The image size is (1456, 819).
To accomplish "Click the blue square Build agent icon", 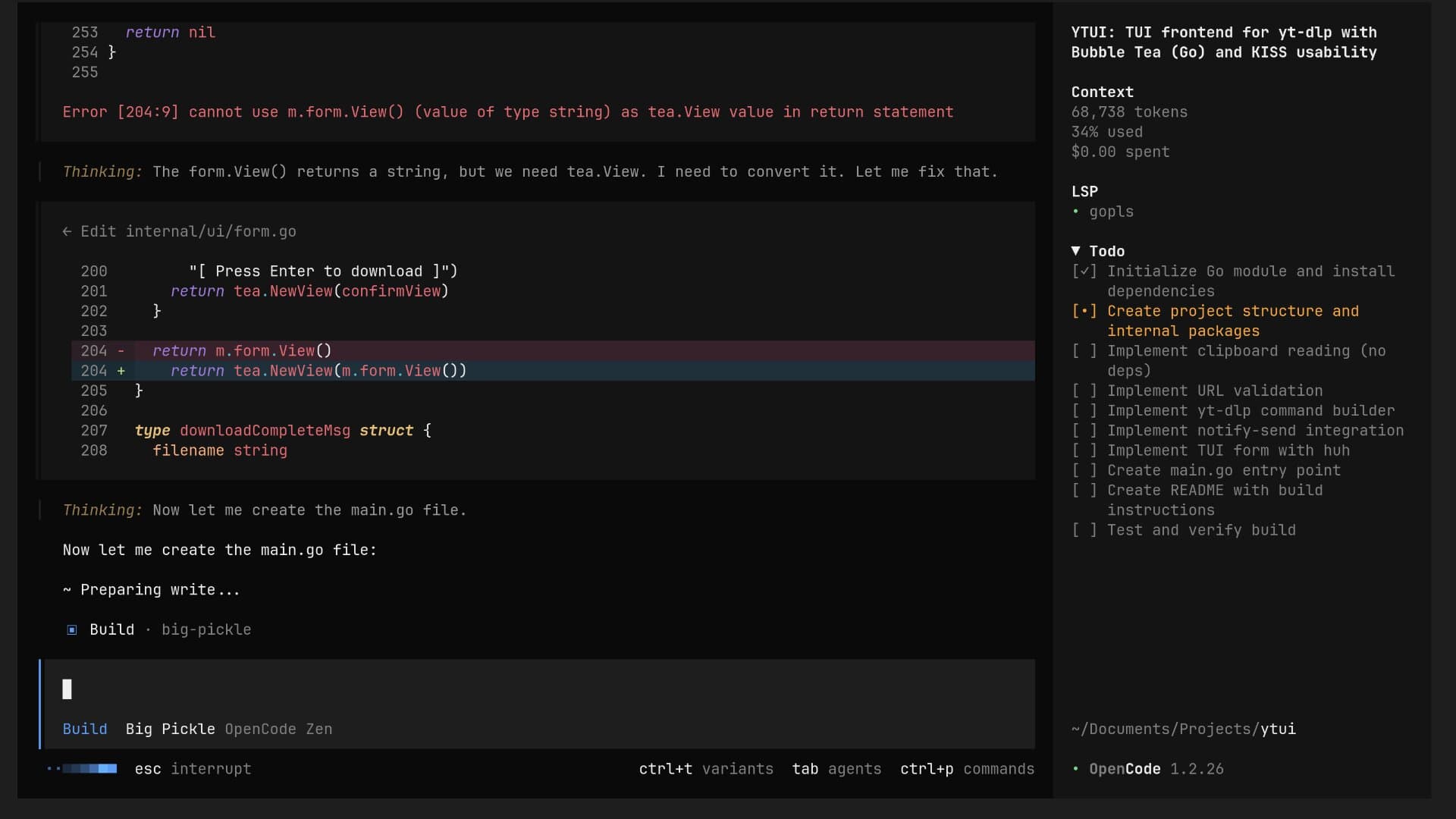I will (x=72, y=630).
